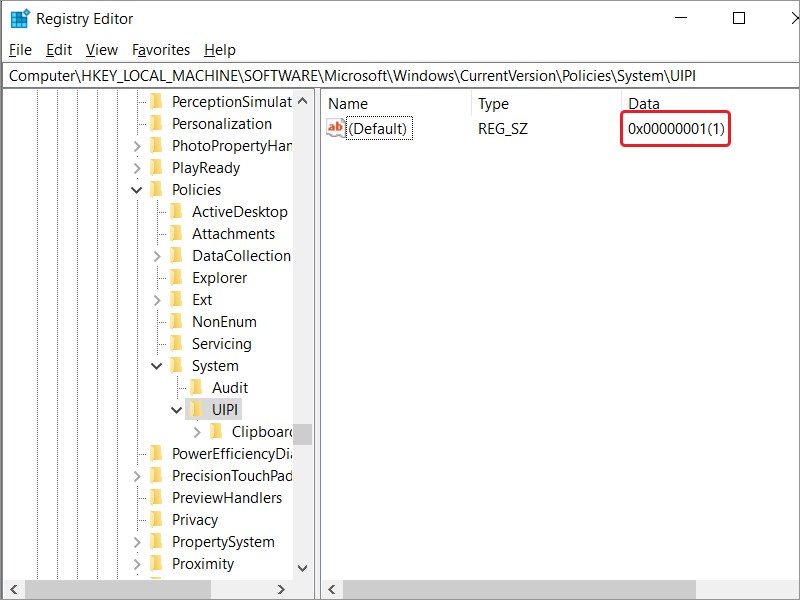This screenshot has width=800, height=600.
Task: Click the string value icon beside (Default)
Action: [x=335, y=128]
